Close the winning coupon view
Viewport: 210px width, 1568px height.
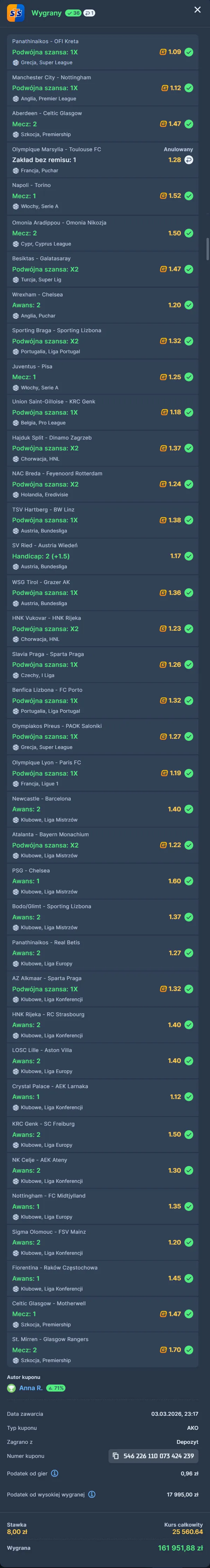197,10
